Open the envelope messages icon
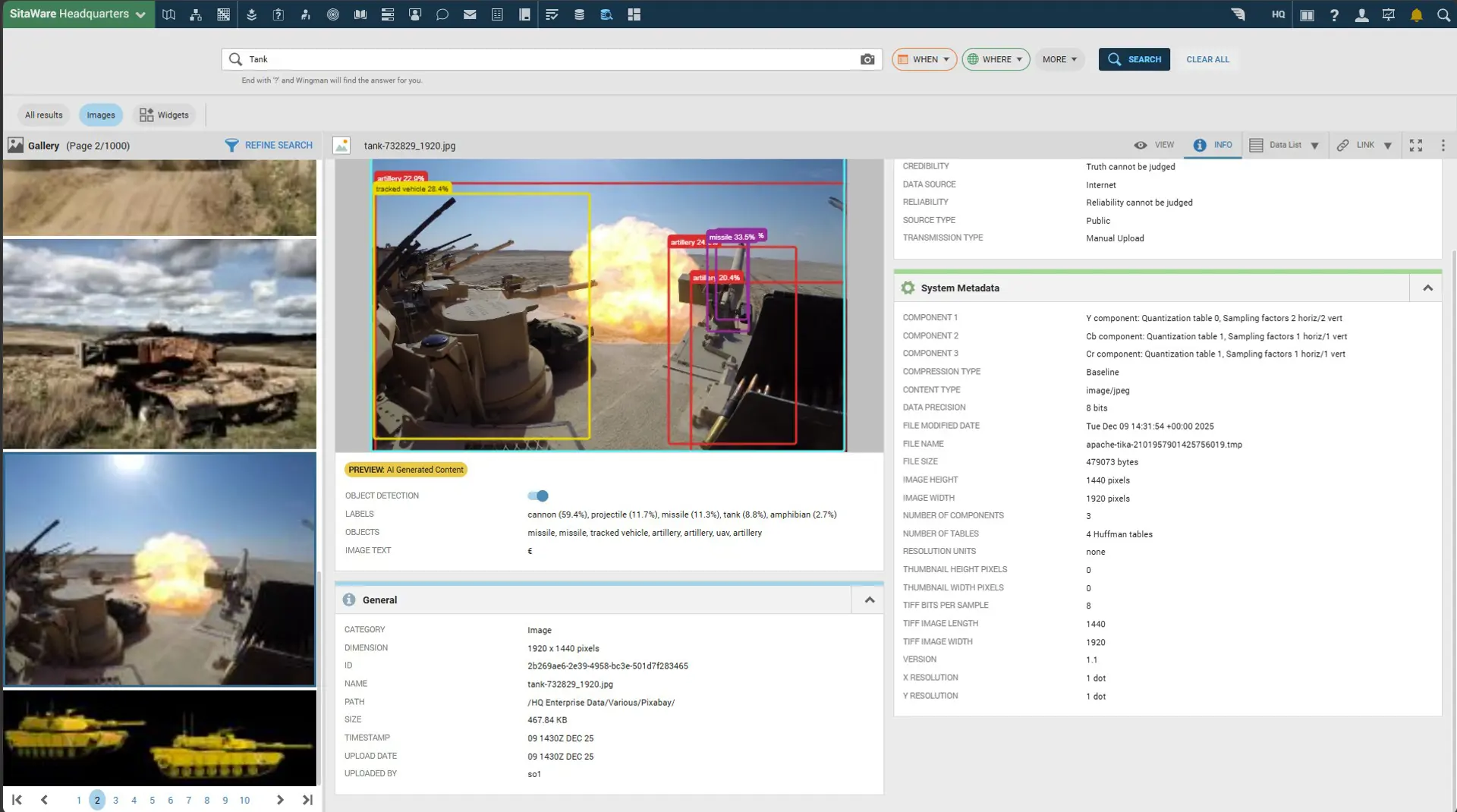The width and height of the screenshot is (1457, 812). pyautogui.click(x=470, y=14)
